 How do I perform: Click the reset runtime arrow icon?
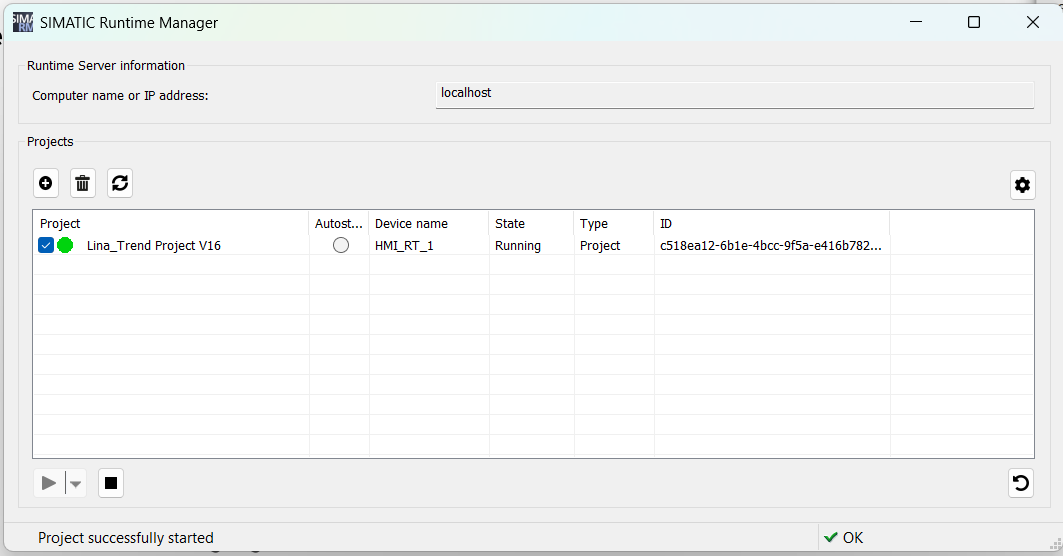click(1020, 484)
